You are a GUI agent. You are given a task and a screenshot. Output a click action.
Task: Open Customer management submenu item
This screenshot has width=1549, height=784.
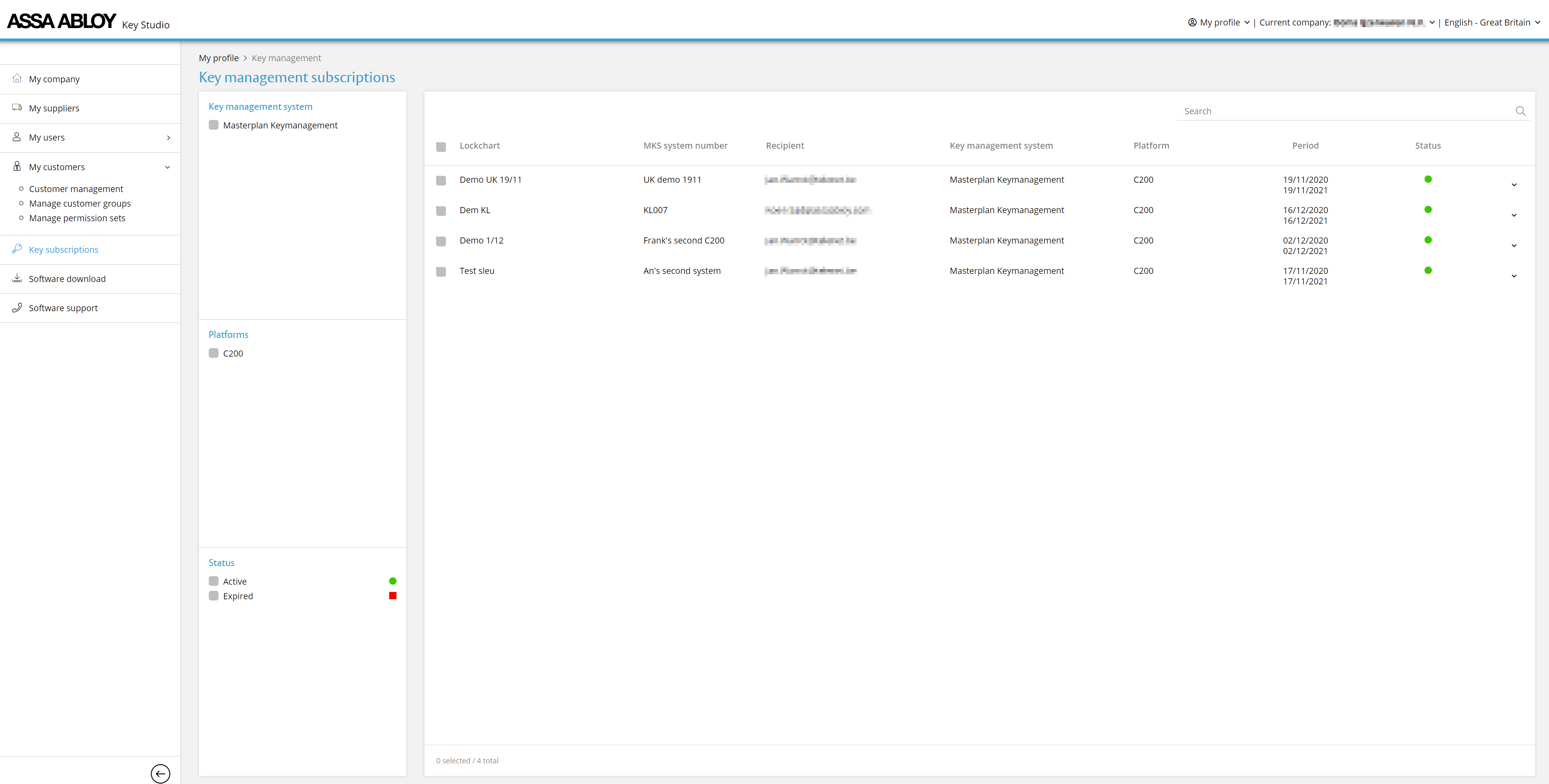pyautogui.click(x=76, y=189)
